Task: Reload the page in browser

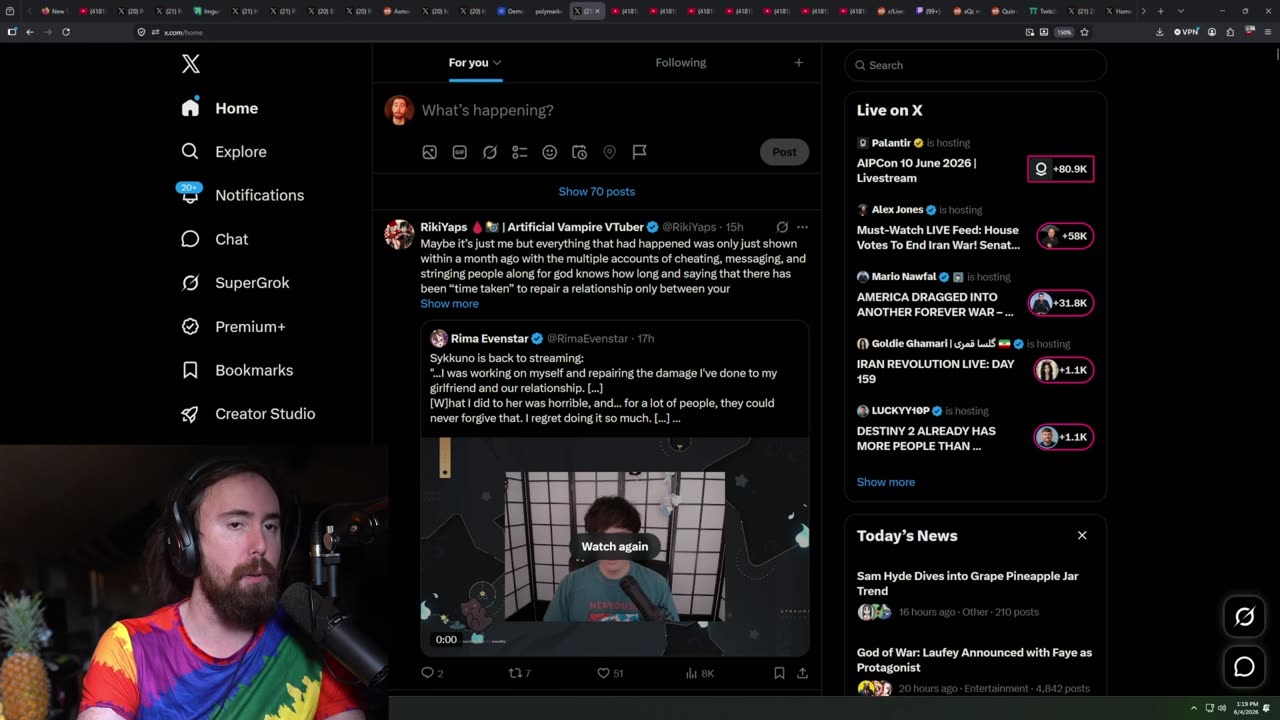Action: pos(65,32)
